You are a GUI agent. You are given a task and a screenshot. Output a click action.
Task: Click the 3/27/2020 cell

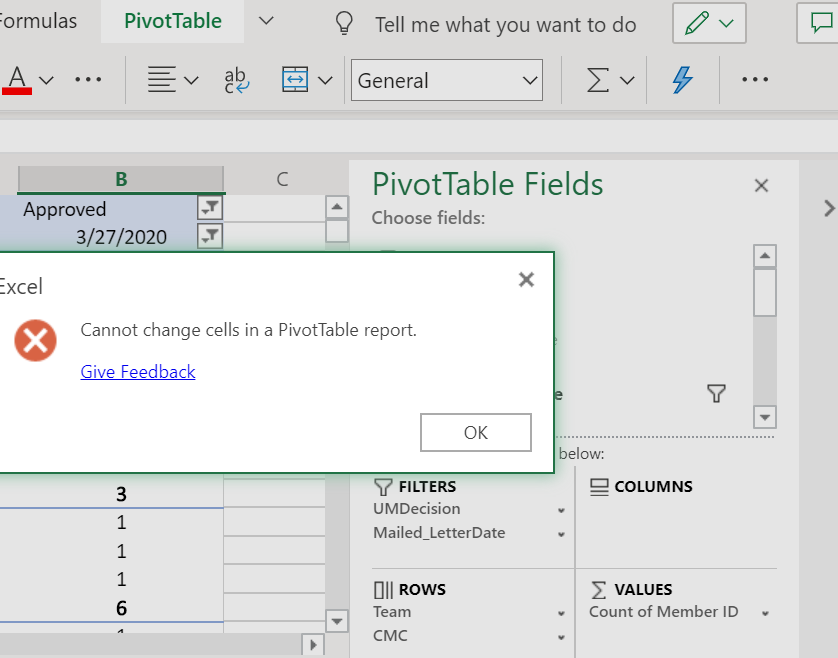(98, 236)
